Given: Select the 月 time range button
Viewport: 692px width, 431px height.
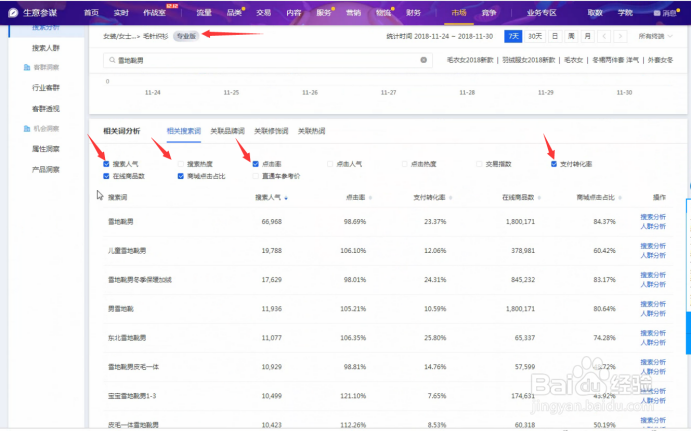Looking at the screenshot, I should coord(587,36).
